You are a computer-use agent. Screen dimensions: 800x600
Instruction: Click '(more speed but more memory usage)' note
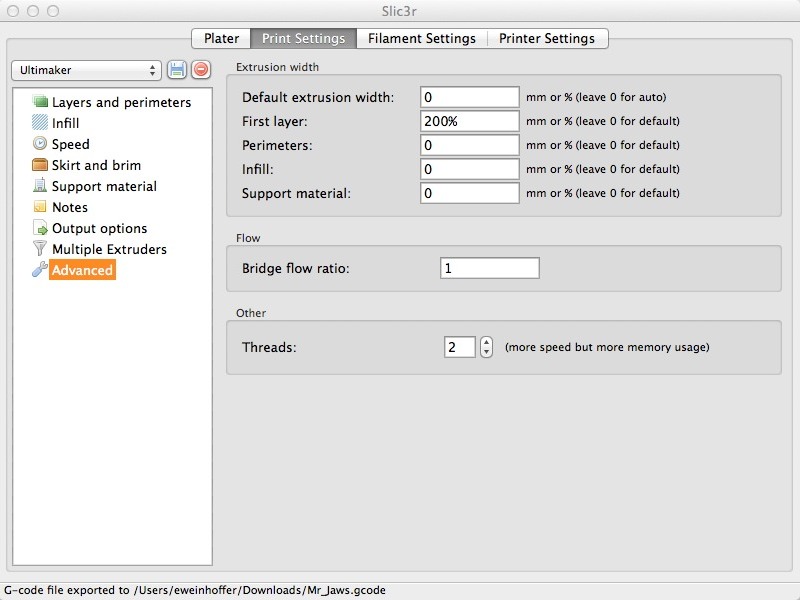pos(607,347)
